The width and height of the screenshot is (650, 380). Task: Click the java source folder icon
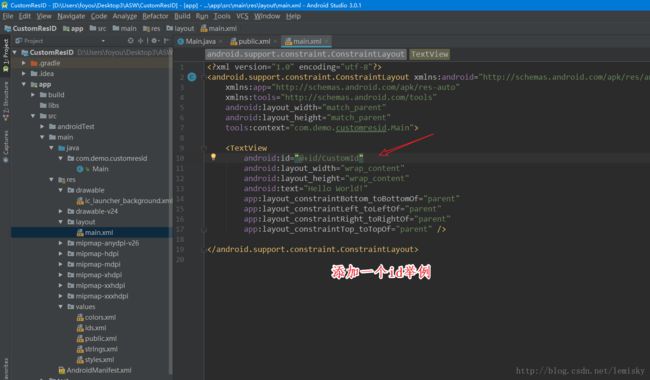62,148
